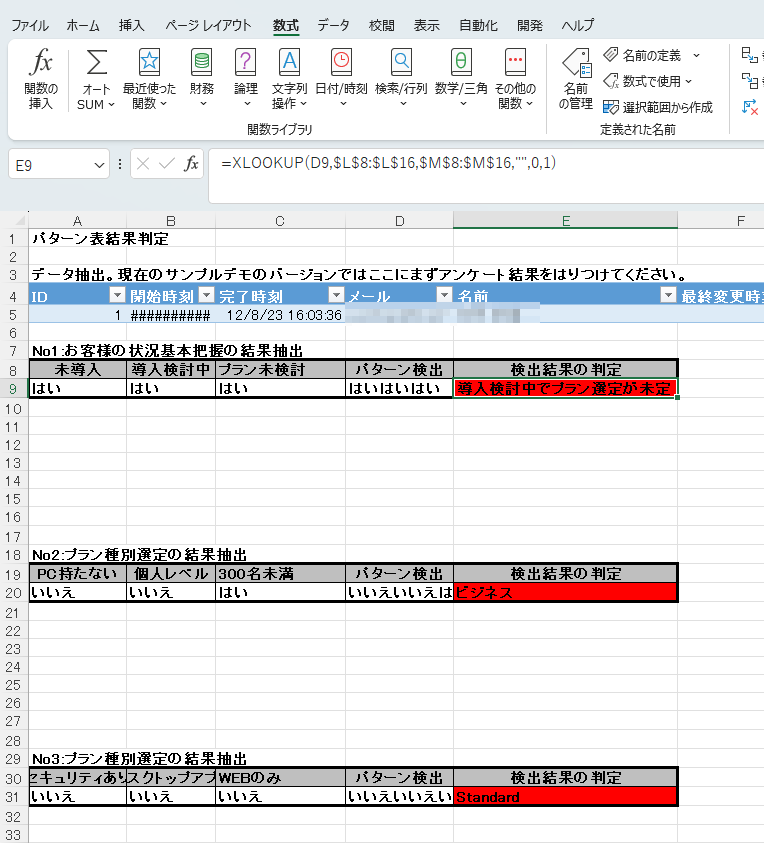Open the 数学/三角 functions icon
Screen dimensions: 764x843
coord(461,63)
